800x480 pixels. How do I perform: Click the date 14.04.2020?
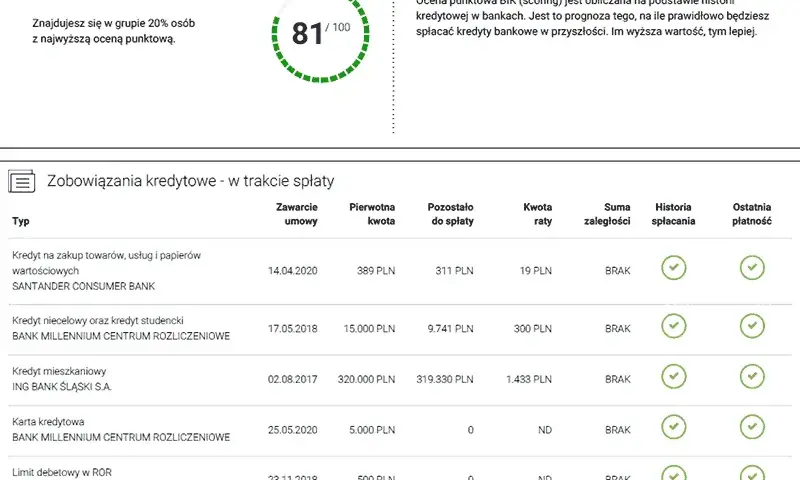293,271
